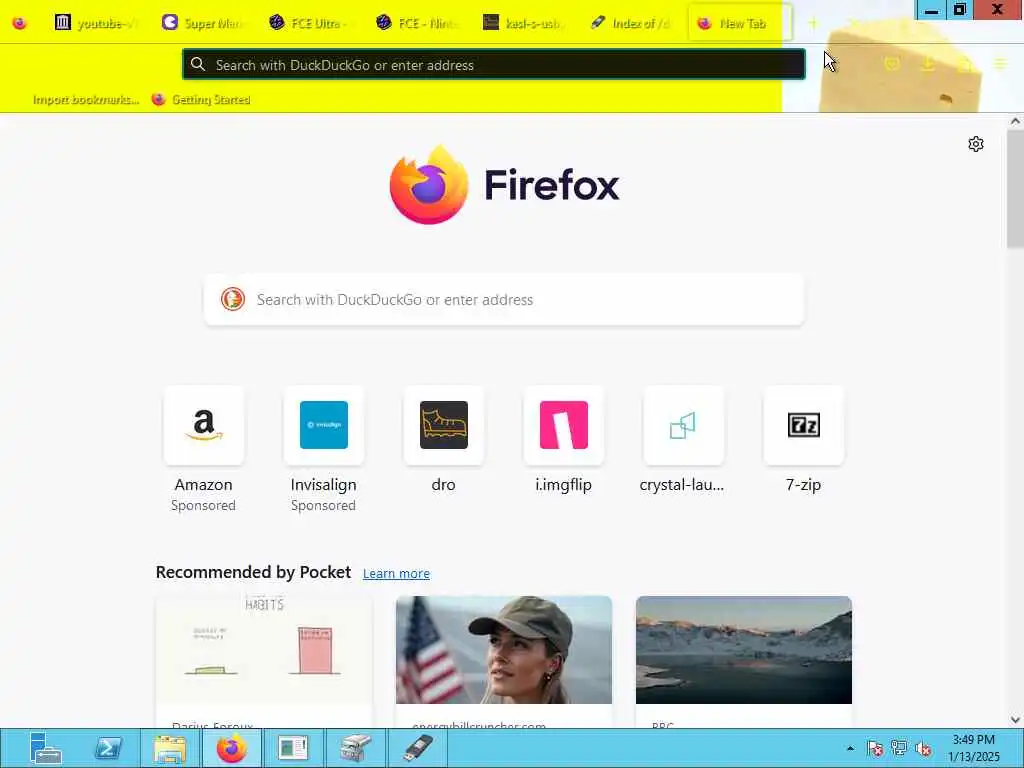Image resolution: width=1024 pixels, height=768 pixels.
Task: Save page to Pocket toolbar icon
Action: click(891, 63)
